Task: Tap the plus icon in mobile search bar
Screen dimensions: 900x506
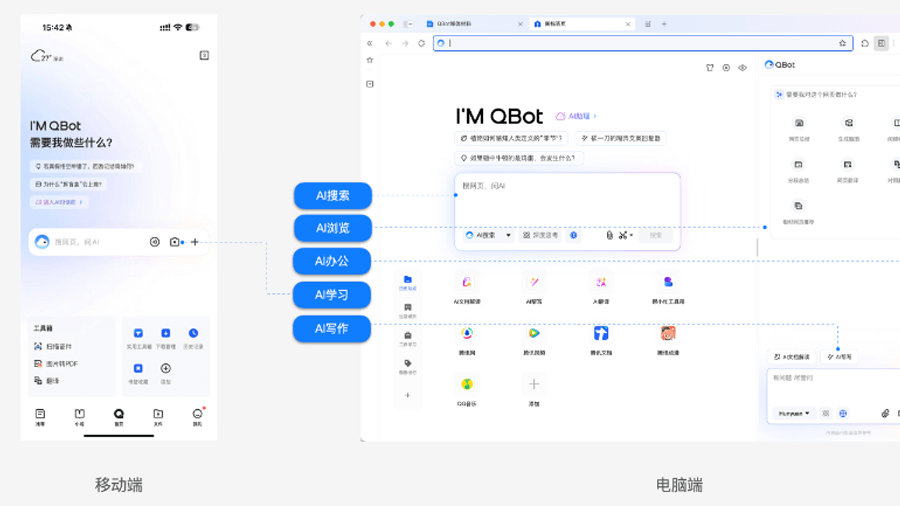Action: (195, 242)
